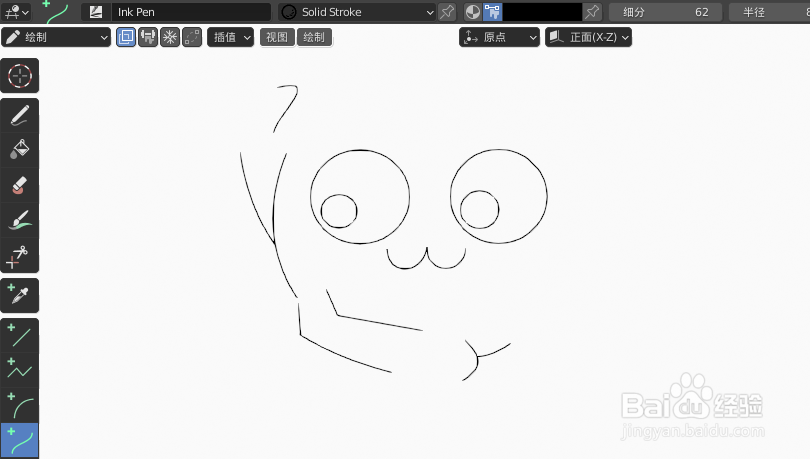810x459 pixels.
Task: Toggle the multiframe dashed-line icon
Action: click(192, 37)
